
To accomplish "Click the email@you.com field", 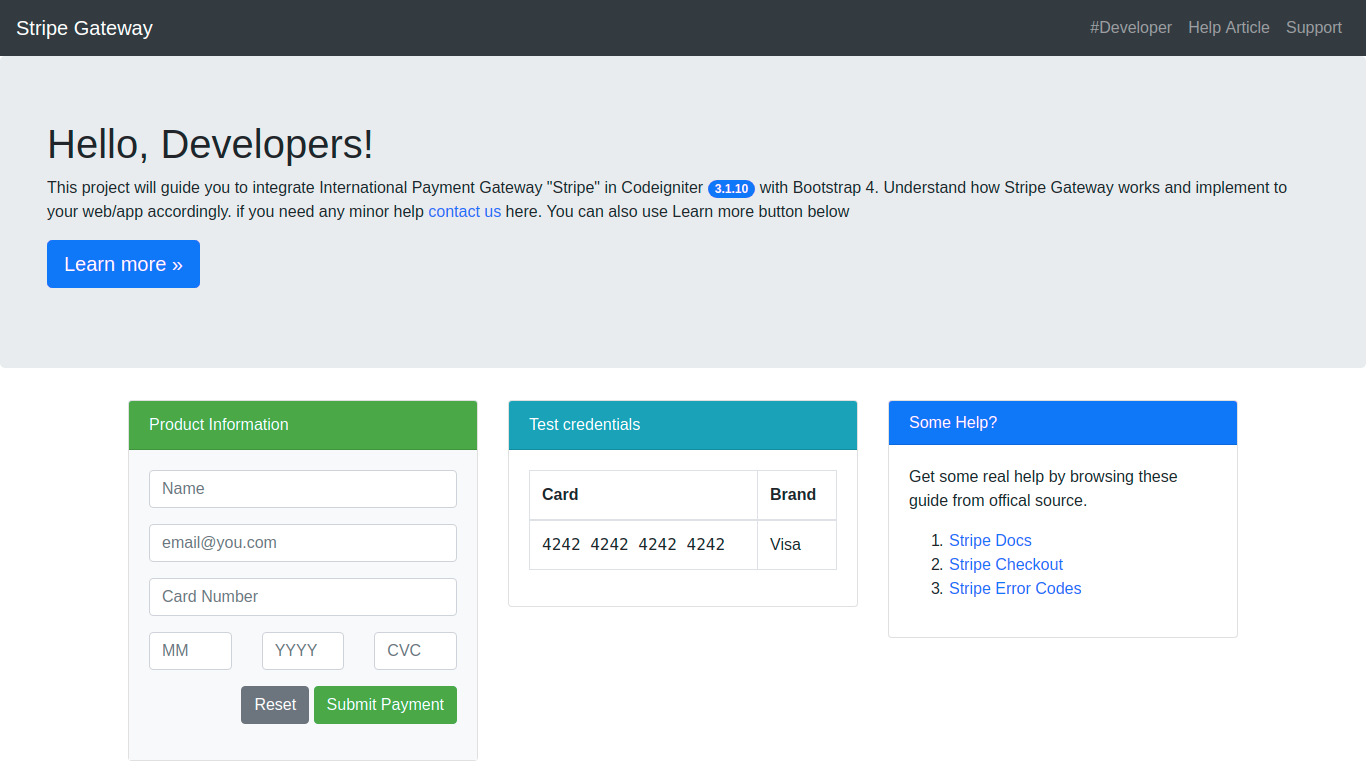I will 303,543.
